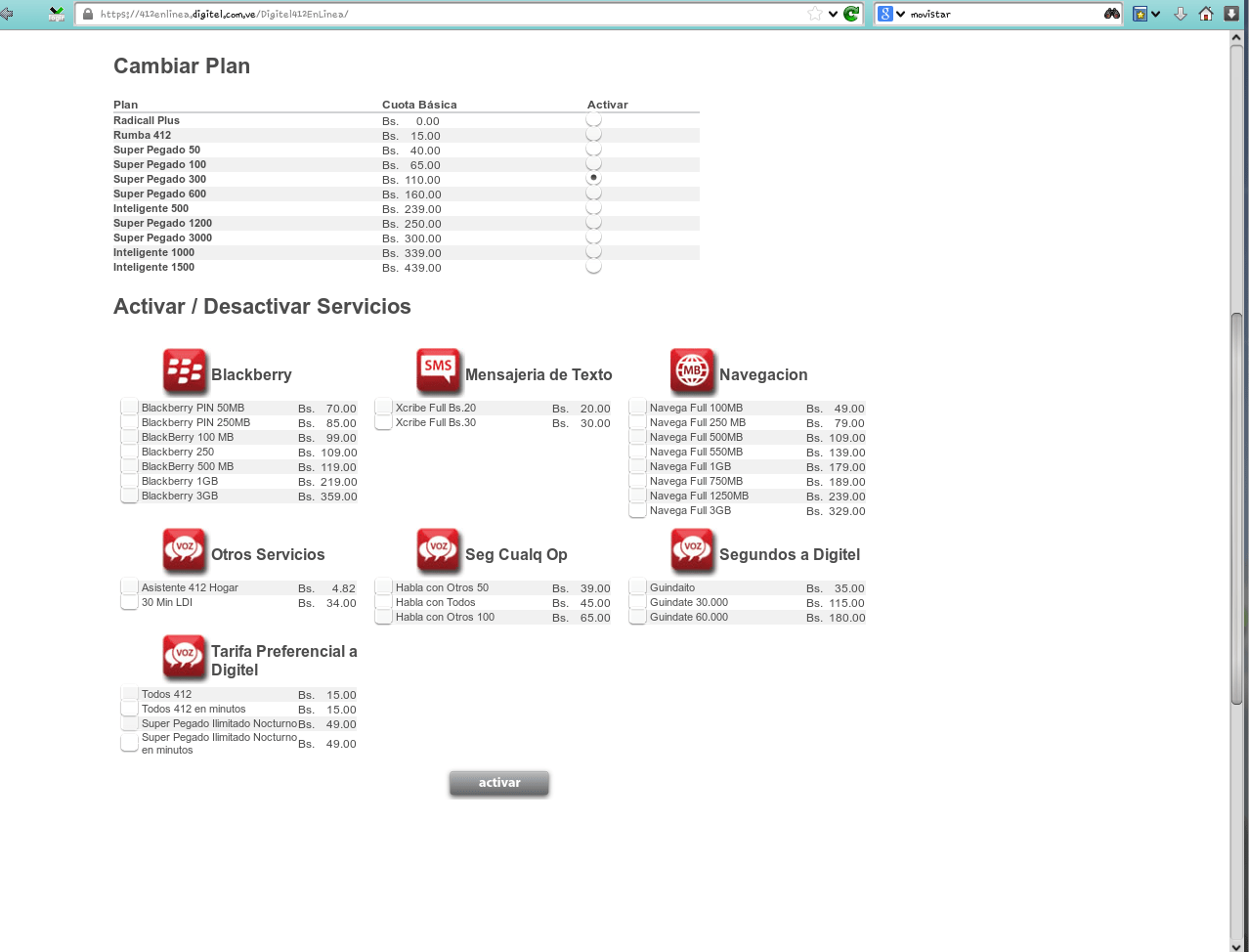Click the Guindate 30.000 label

pyautogui.click(x=689, y=602)
